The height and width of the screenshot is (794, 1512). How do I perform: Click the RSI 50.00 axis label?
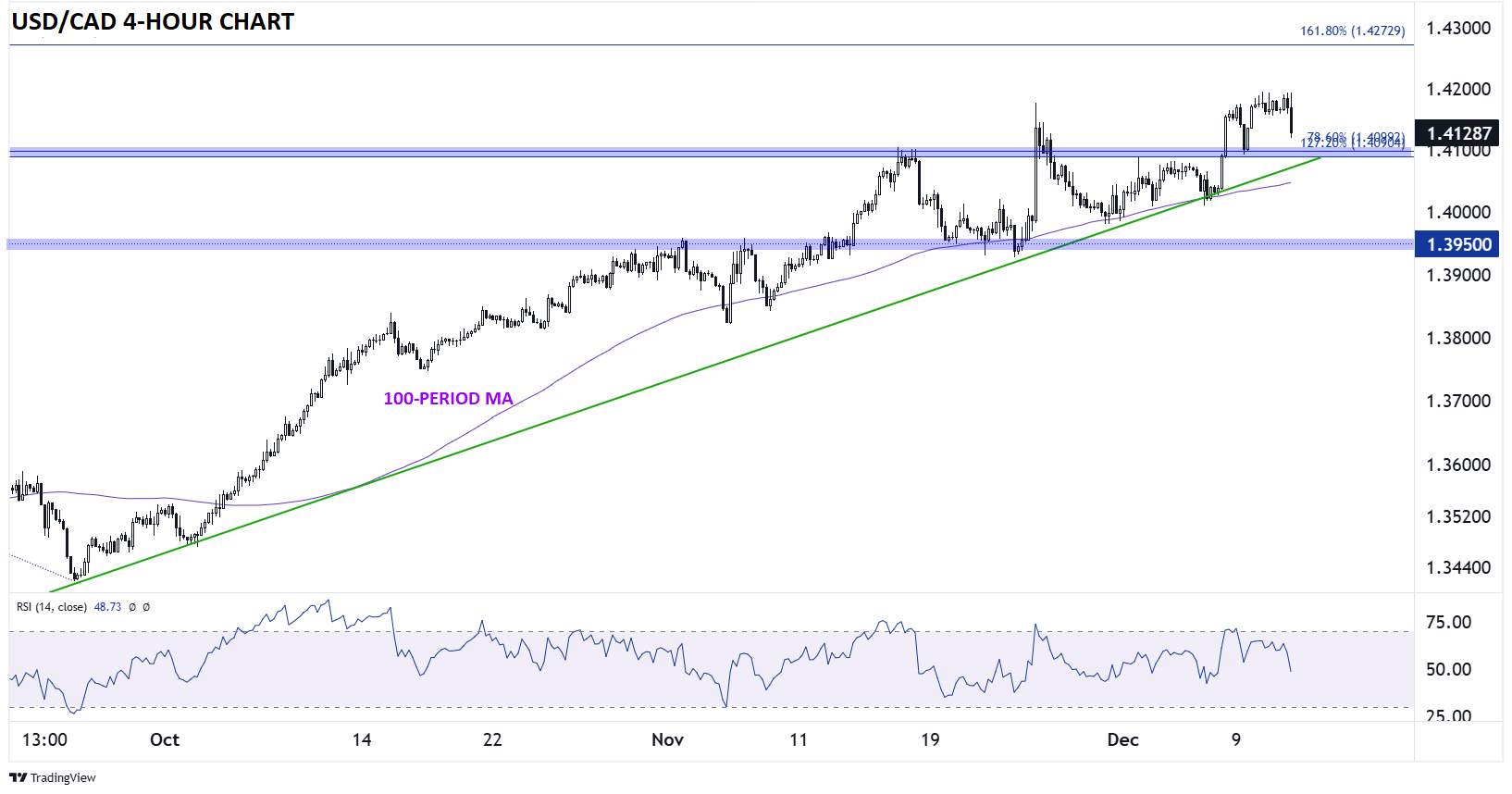(1448, 669)
